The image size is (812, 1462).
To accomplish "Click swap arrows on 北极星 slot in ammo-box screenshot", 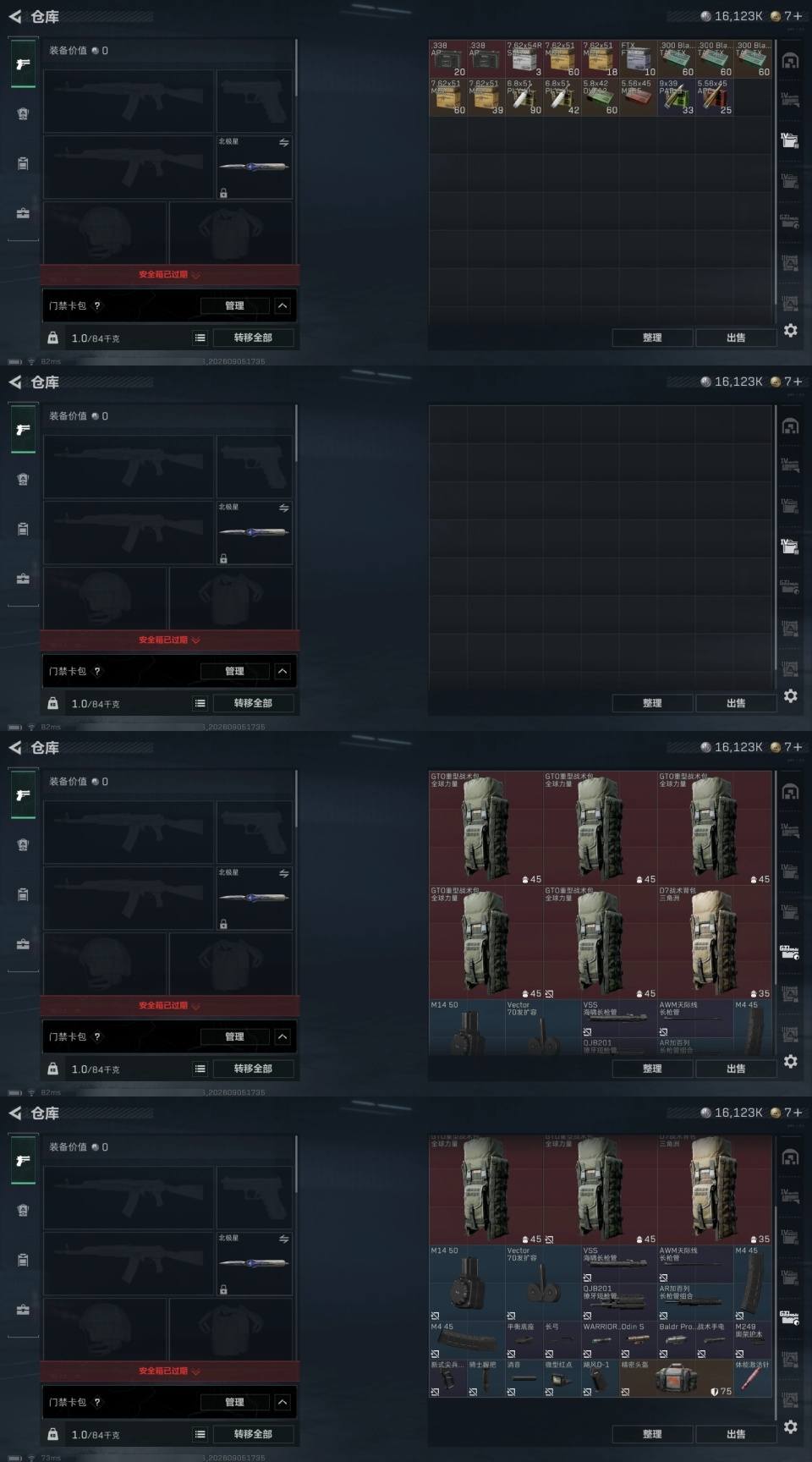I will [284, 142].
